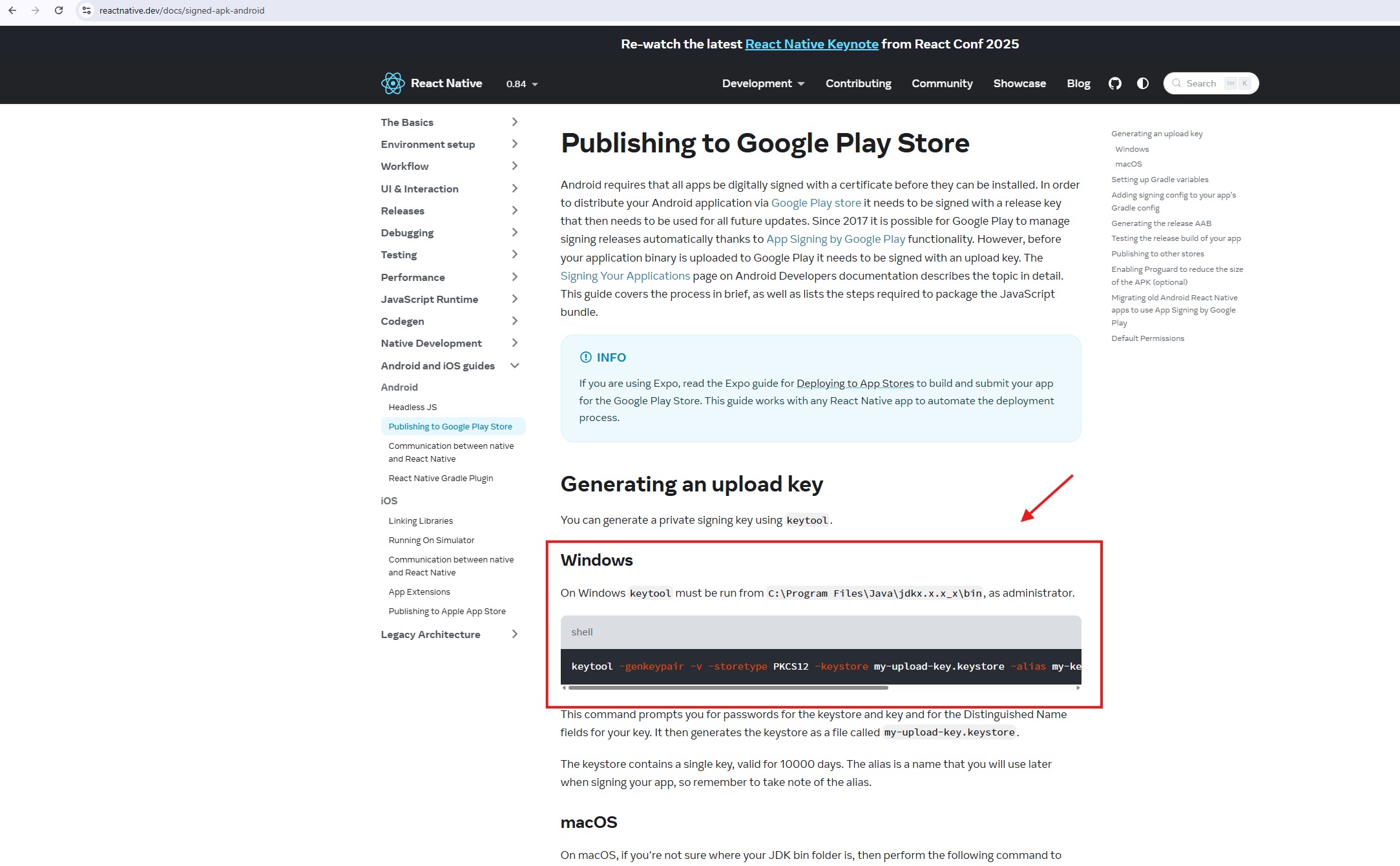Click the React Native atom logo
Image resolution: width=1400 pixels, height=866 pixels.
point(392,83)
